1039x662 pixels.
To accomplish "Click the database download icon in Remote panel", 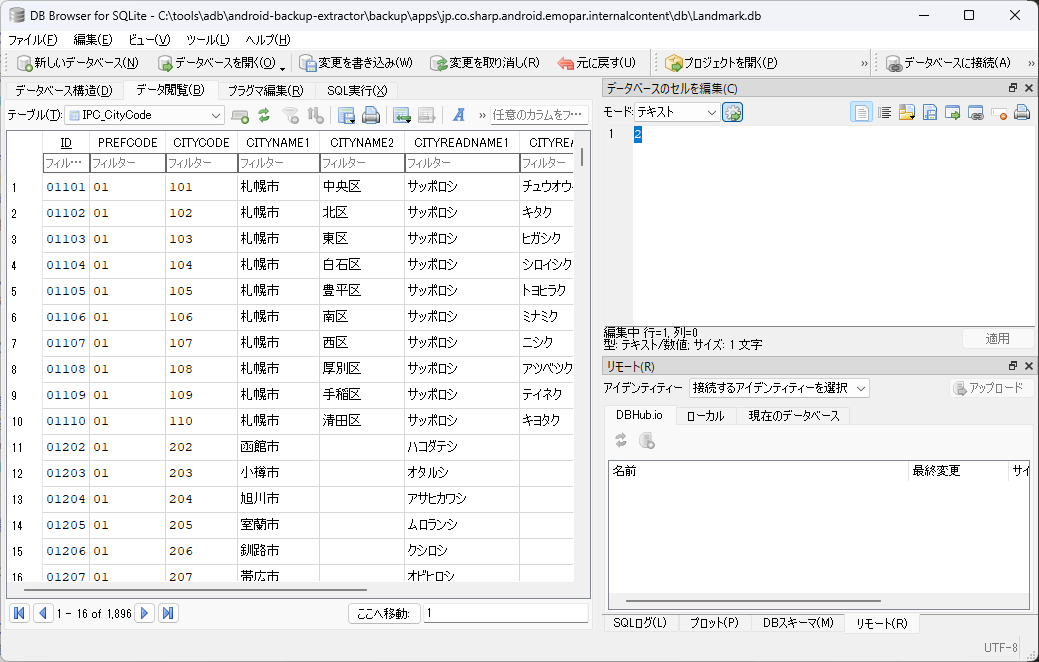I will (647, 441).
